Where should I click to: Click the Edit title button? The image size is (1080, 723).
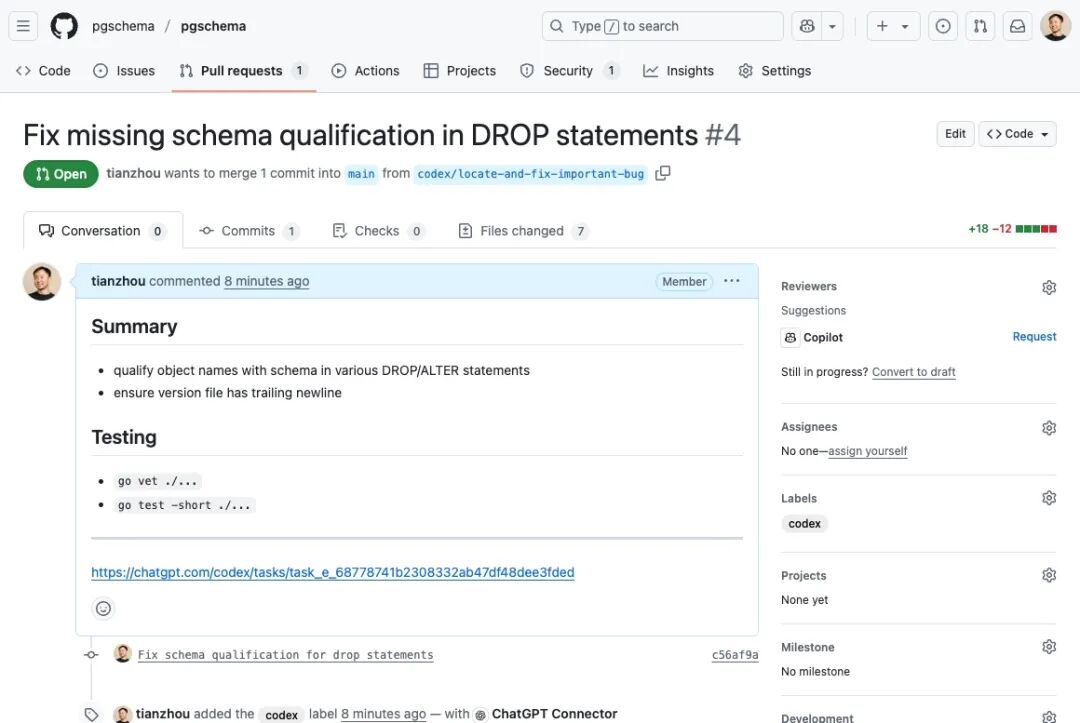click(955, 134)
